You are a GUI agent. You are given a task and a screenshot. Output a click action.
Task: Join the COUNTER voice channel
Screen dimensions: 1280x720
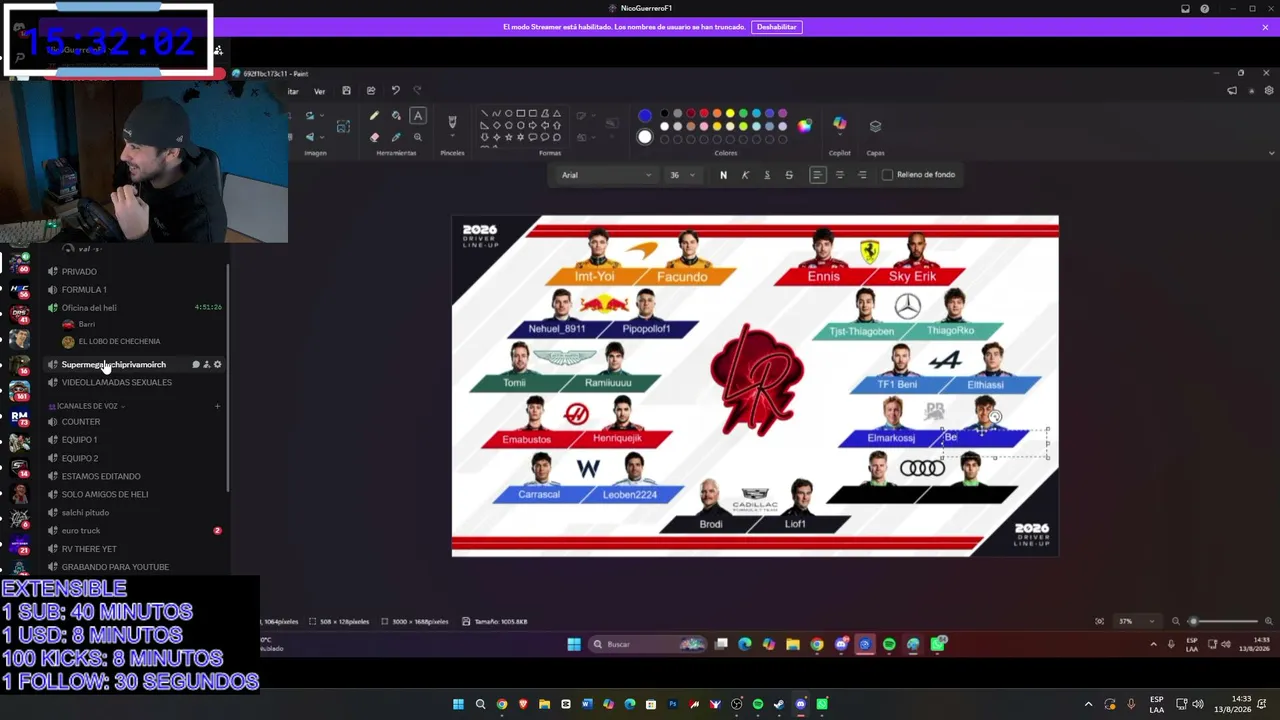click(81, 422)
